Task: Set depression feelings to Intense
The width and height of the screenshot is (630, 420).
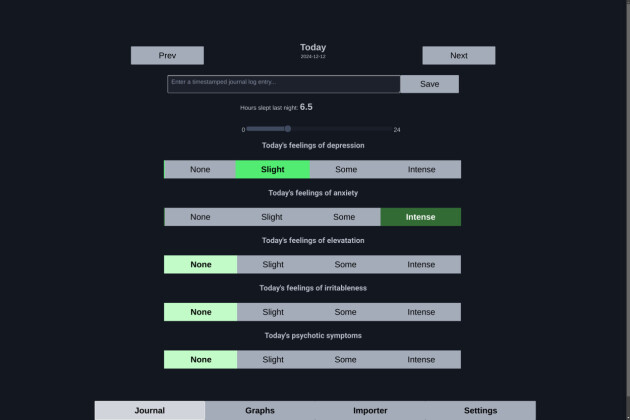Action: coord(421,169)
